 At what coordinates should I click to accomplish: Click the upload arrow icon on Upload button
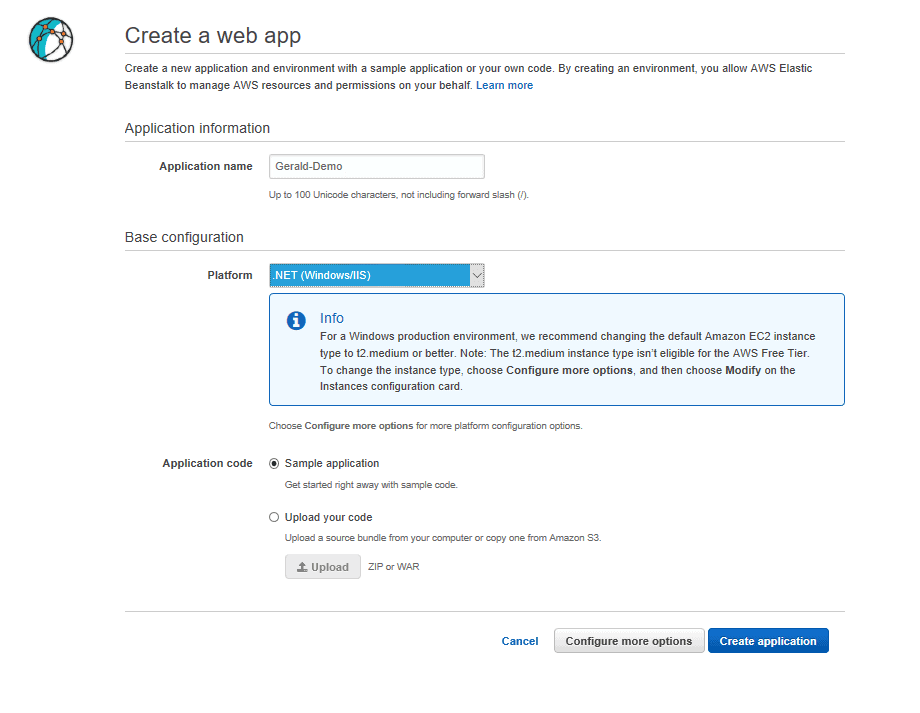pyautogui.click(x=302, y=567)
